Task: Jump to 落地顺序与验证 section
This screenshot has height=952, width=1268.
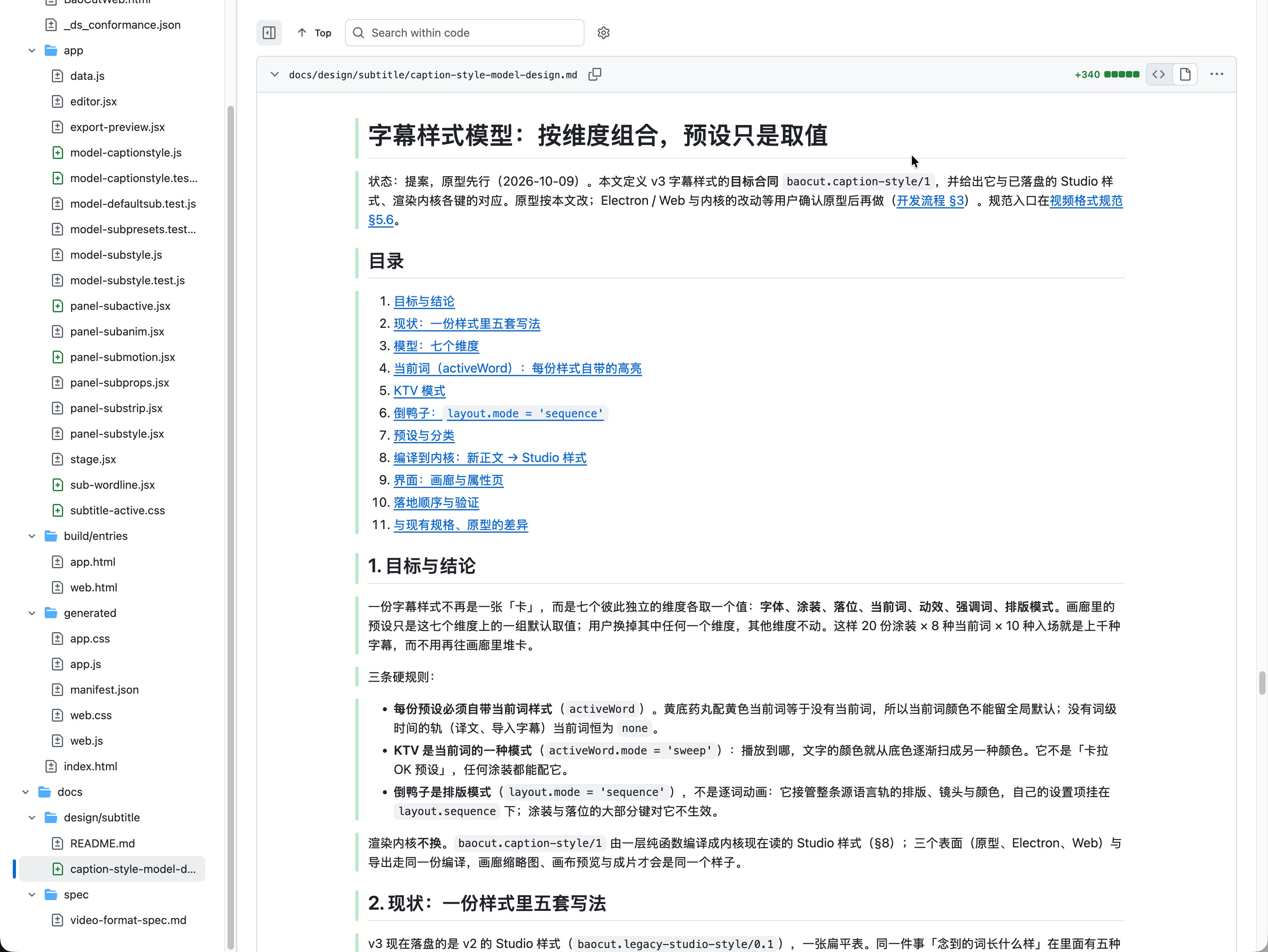Action: [x=436, y=502]
